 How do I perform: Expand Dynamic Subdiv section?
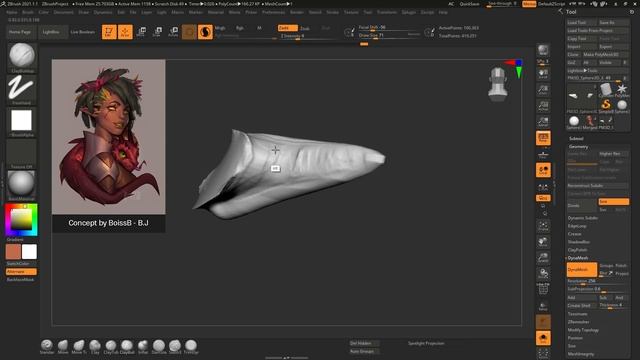click(583, 218)
